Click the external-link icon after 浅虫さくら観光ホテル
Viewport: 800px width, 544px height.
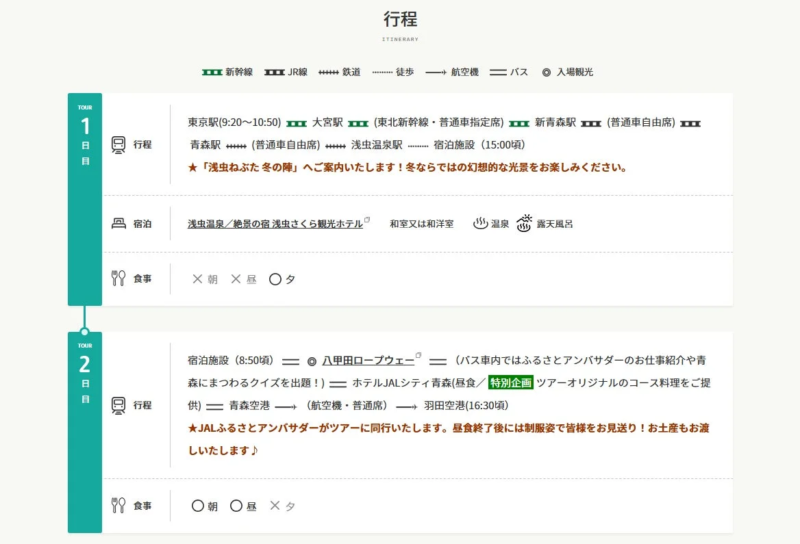tap(367, 220)
